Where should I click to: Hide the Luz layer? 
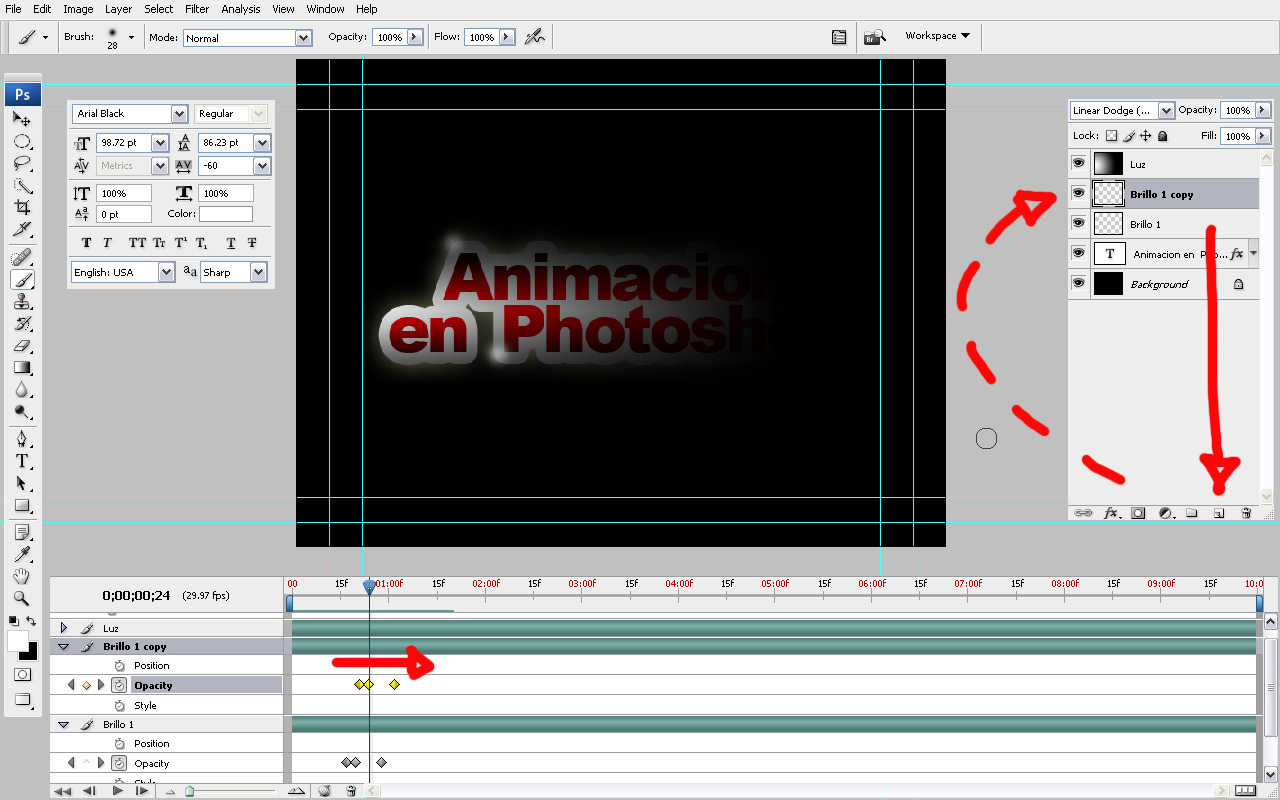(1078, 164)
